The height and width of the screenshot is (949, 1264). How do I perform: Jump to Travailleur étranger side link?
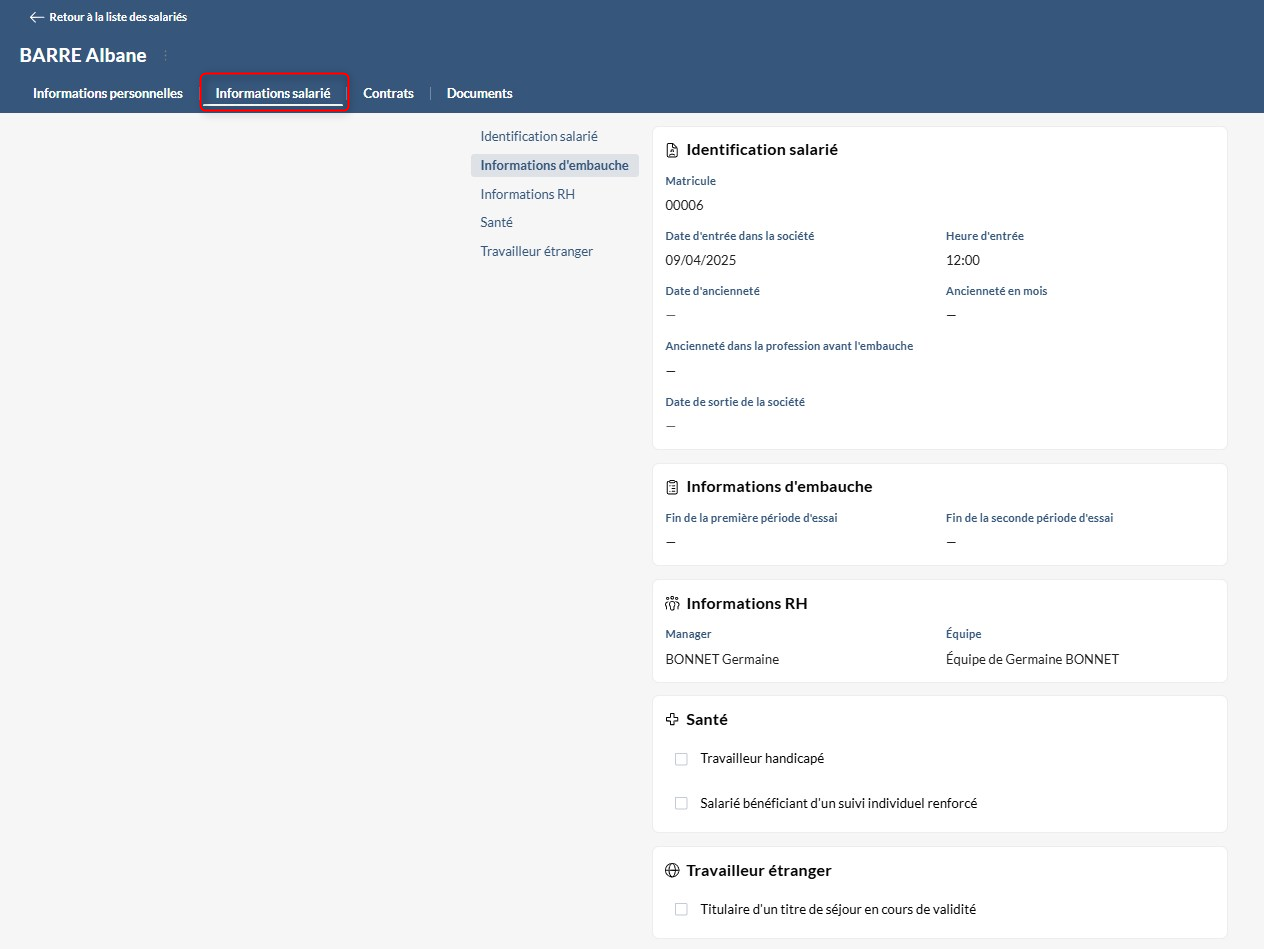[536, 252]
